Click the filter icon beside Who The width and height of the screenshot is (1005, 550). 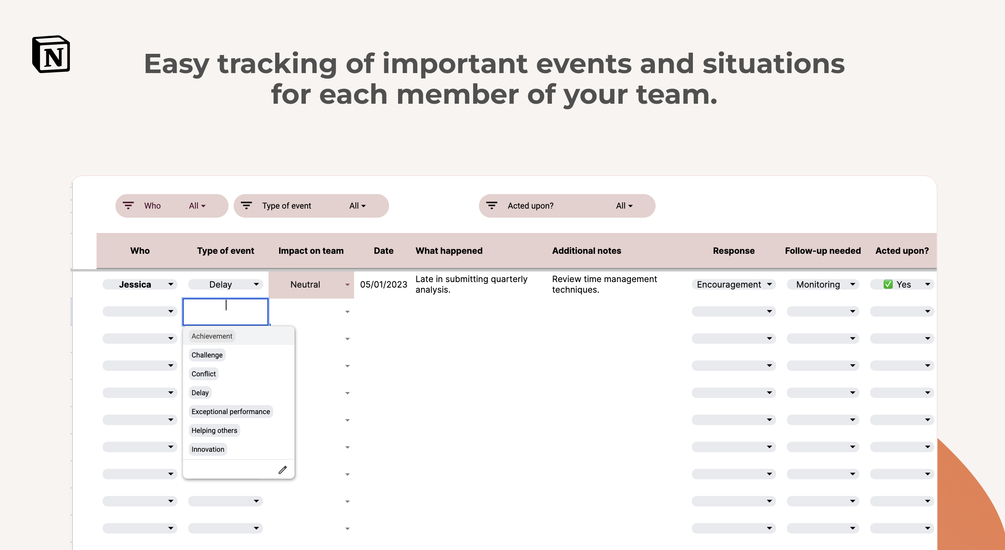pyautogui.click(x=128, y=206)
